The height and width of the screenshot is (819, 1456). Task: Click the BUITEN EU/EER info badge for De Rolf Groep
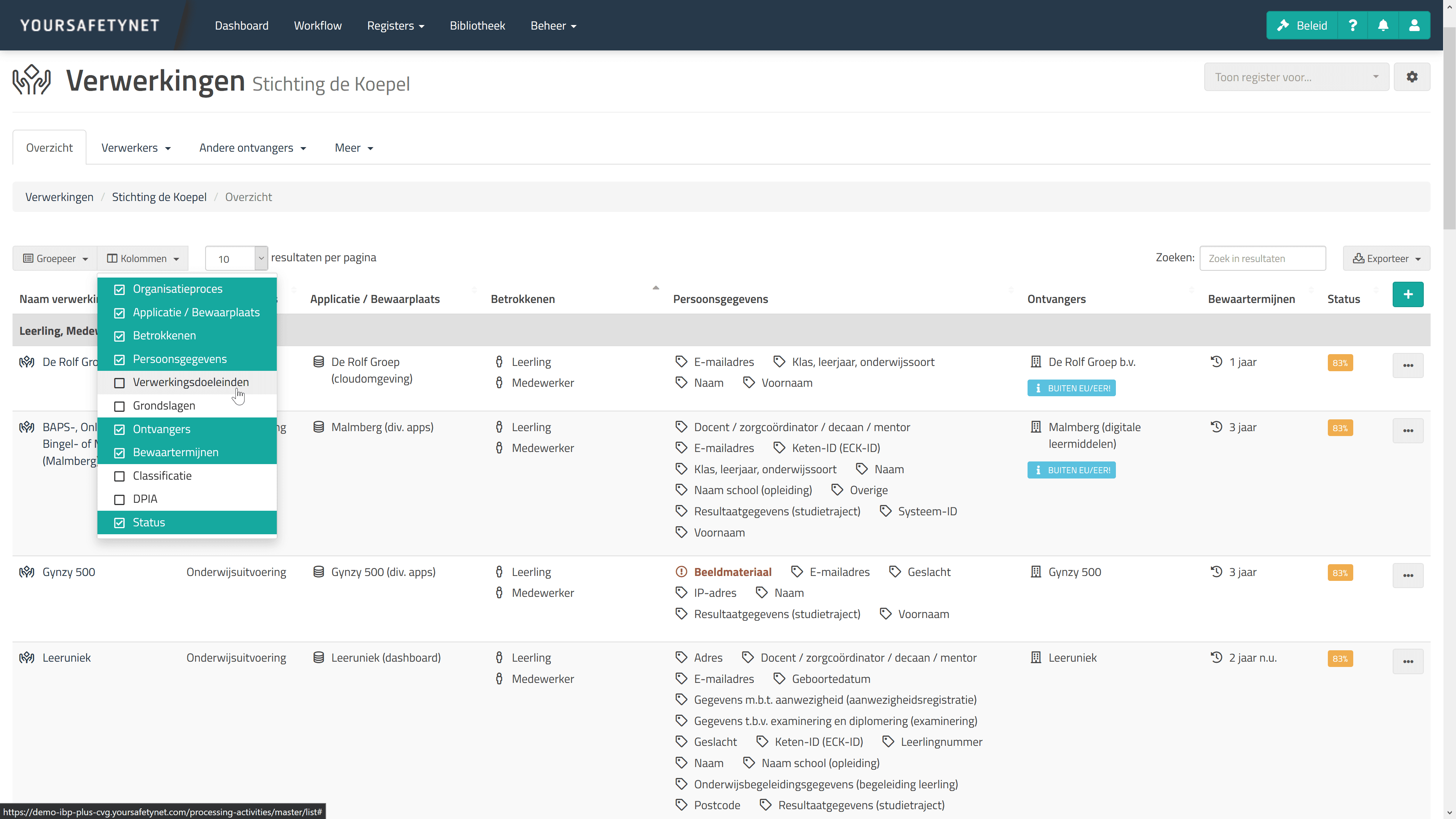1071,388
